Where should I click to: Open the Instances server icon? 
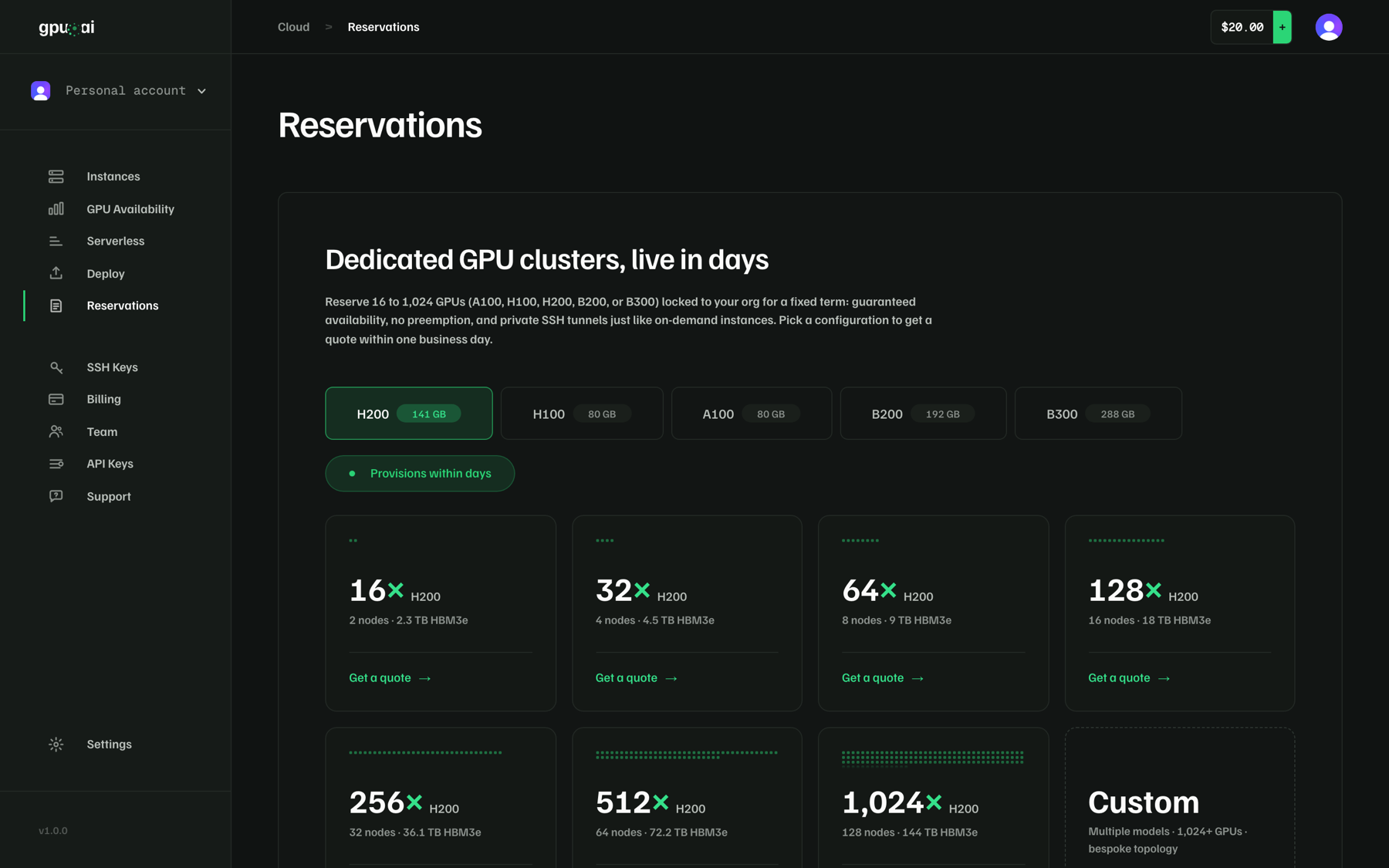pos(56,177)
